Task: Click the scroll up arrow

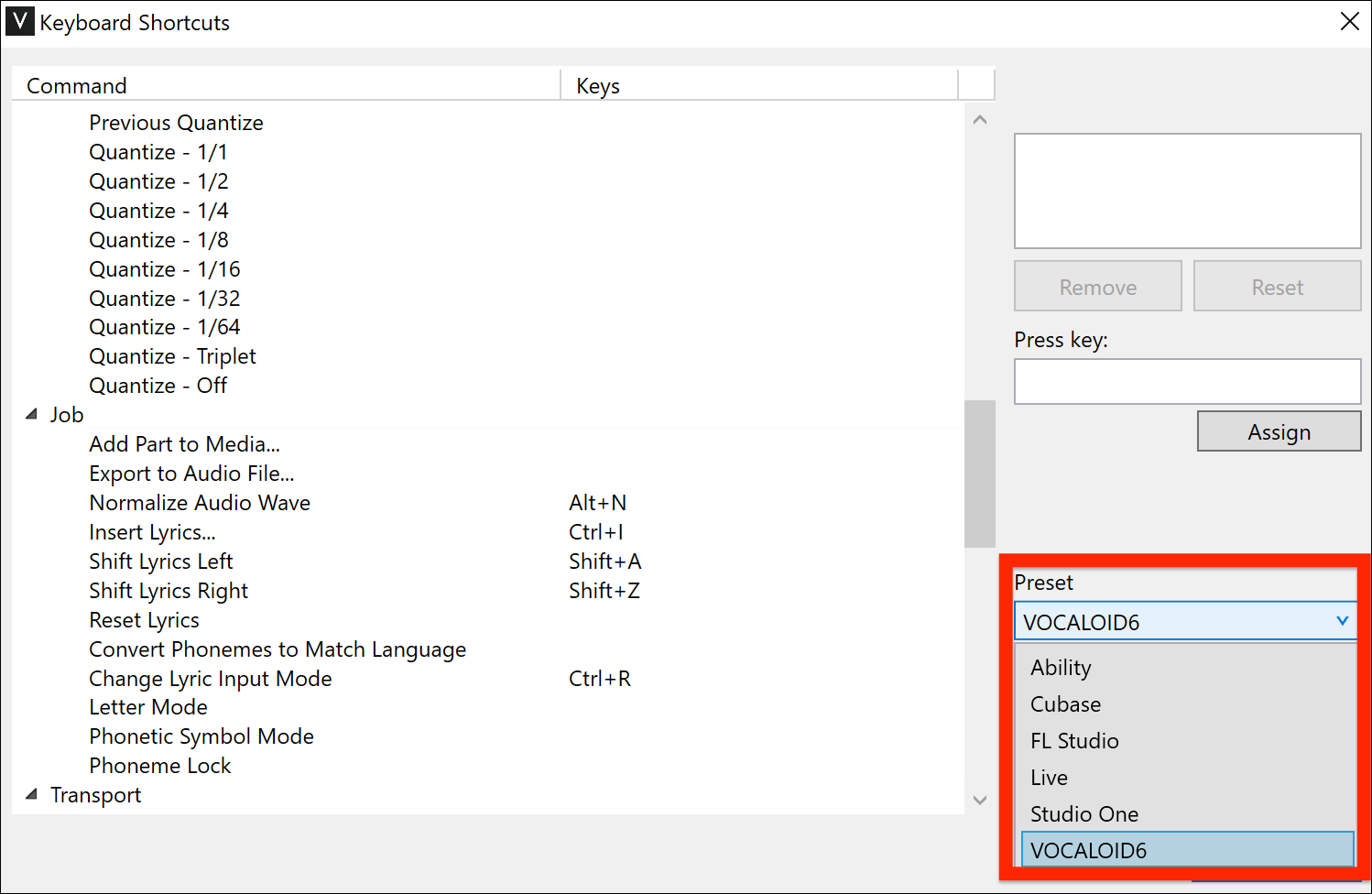Action: coord(979,119)
